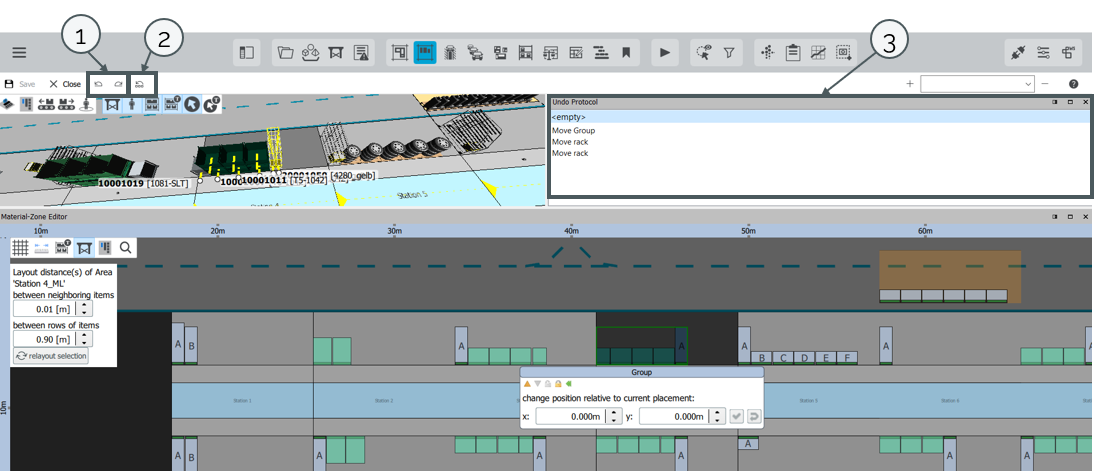Click the undo arrow icon
The image size is (1095, 475).
point(99,84)
